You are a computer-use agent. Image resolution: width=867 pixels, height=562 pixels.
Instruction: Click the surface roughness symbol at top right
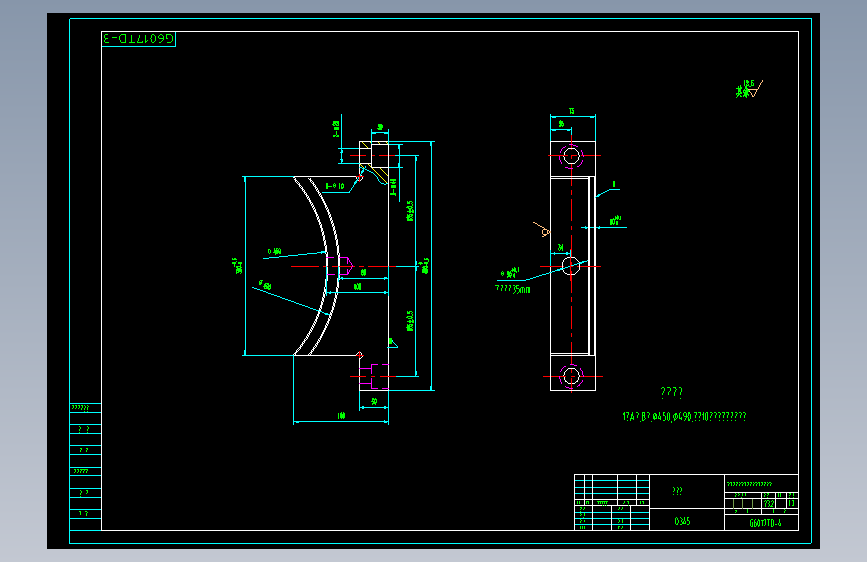pos(749,89)
